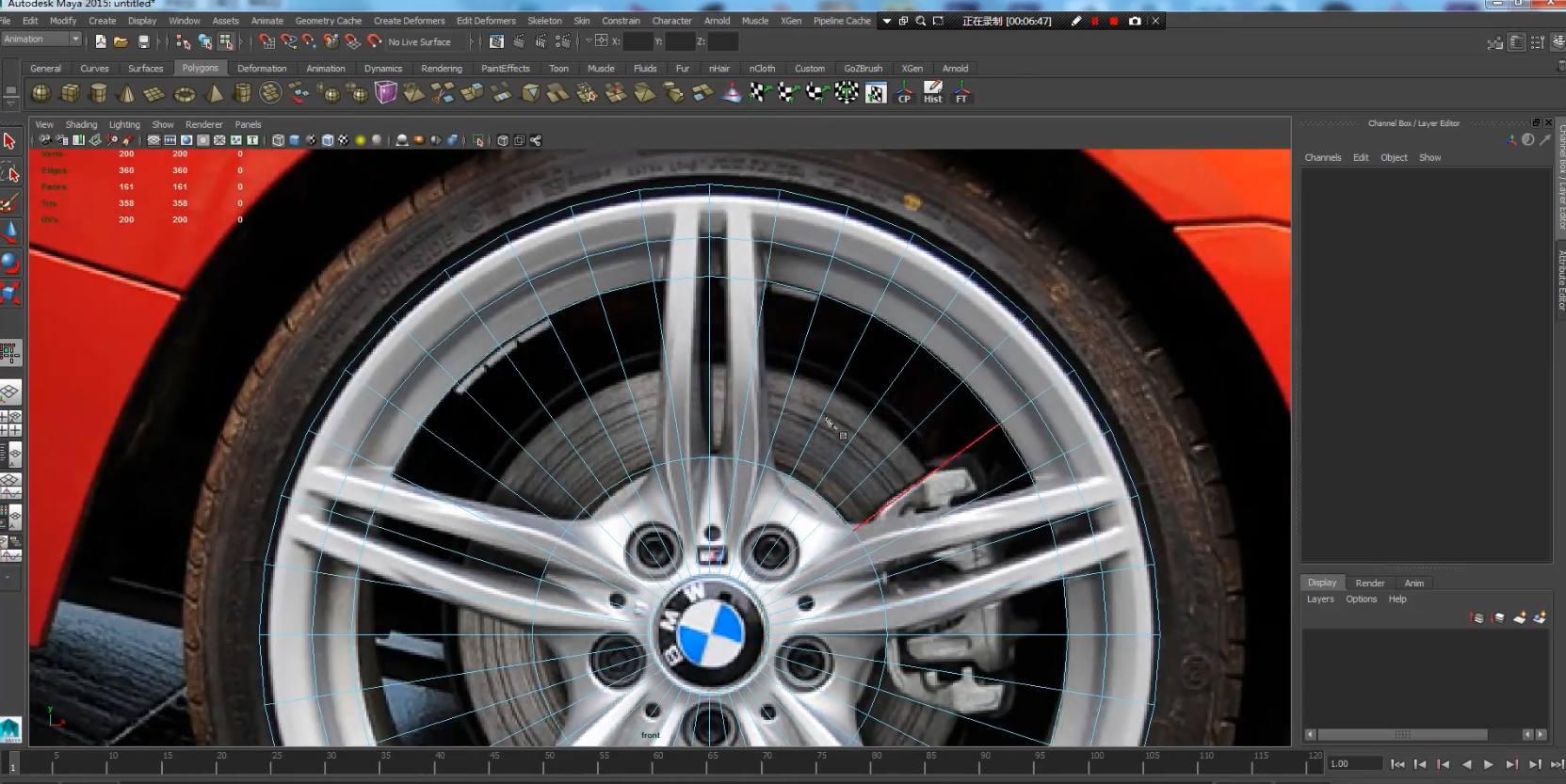Create a polygon cone from the shelf

pos(127,93)
